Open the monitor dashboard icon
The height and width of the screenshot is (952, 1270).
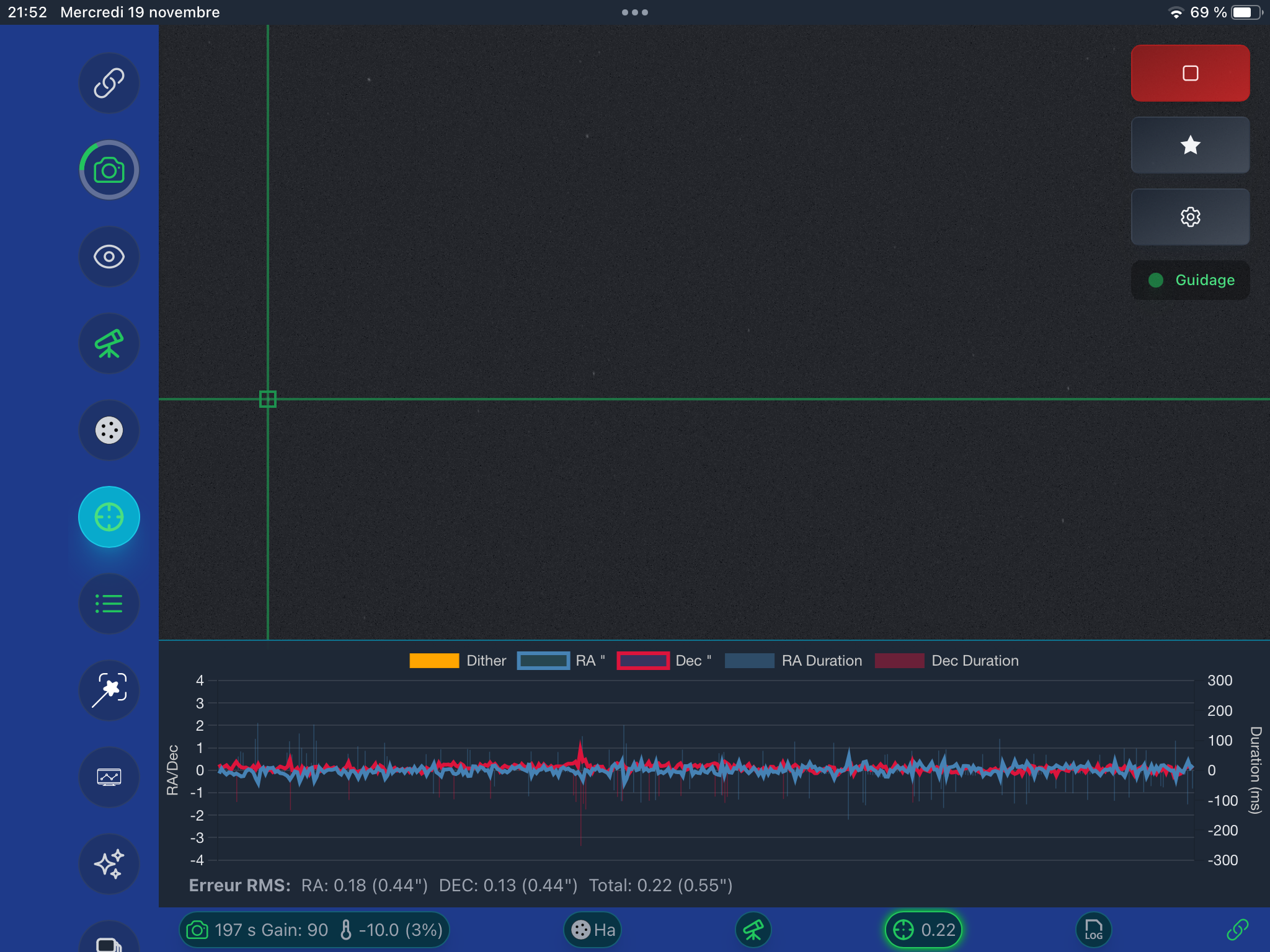(x=109, y=777)
